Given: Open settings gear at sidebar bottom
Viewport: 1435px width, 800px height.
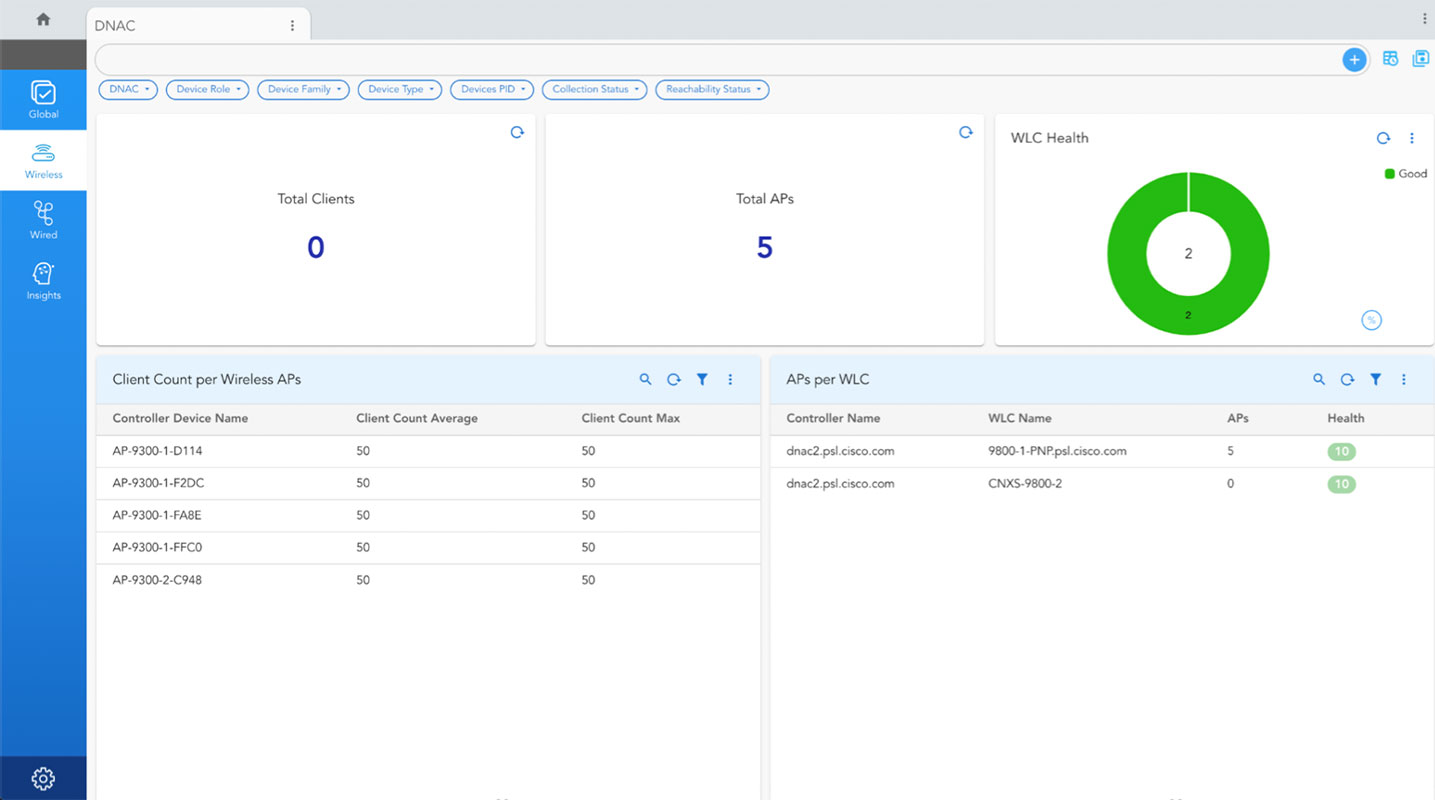Looking at the screenshot, I should (x=43, y=778).
